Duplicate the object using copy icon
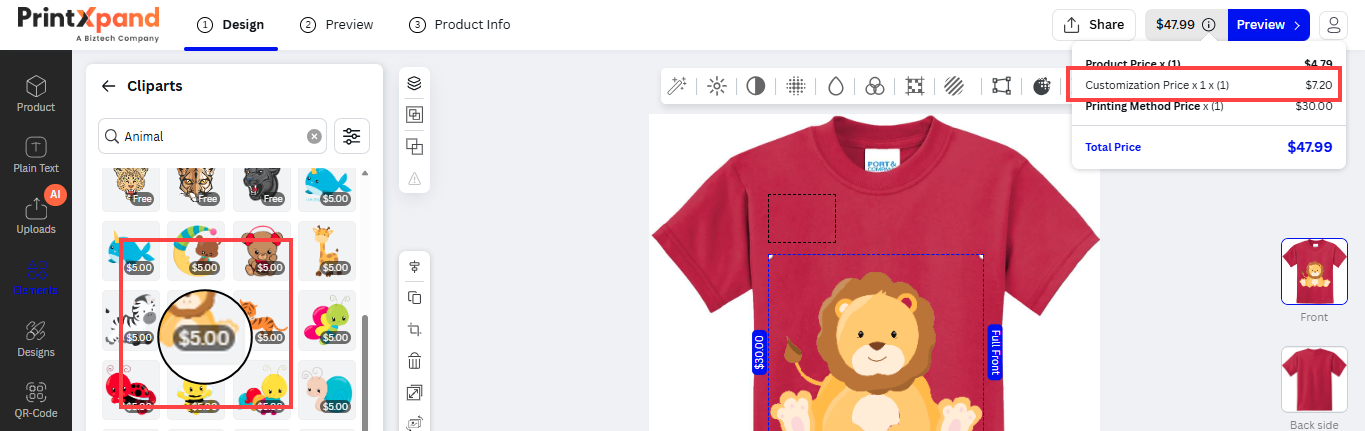 (x=414, y=297)
